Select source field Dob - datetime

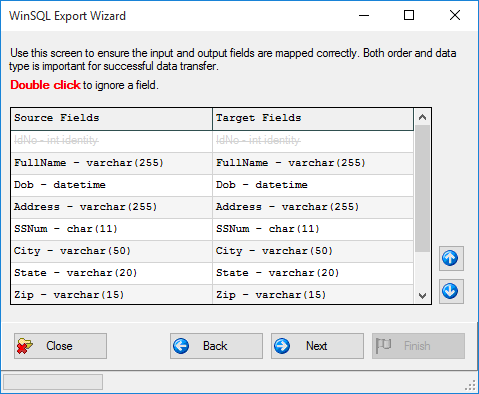point(112,185)
